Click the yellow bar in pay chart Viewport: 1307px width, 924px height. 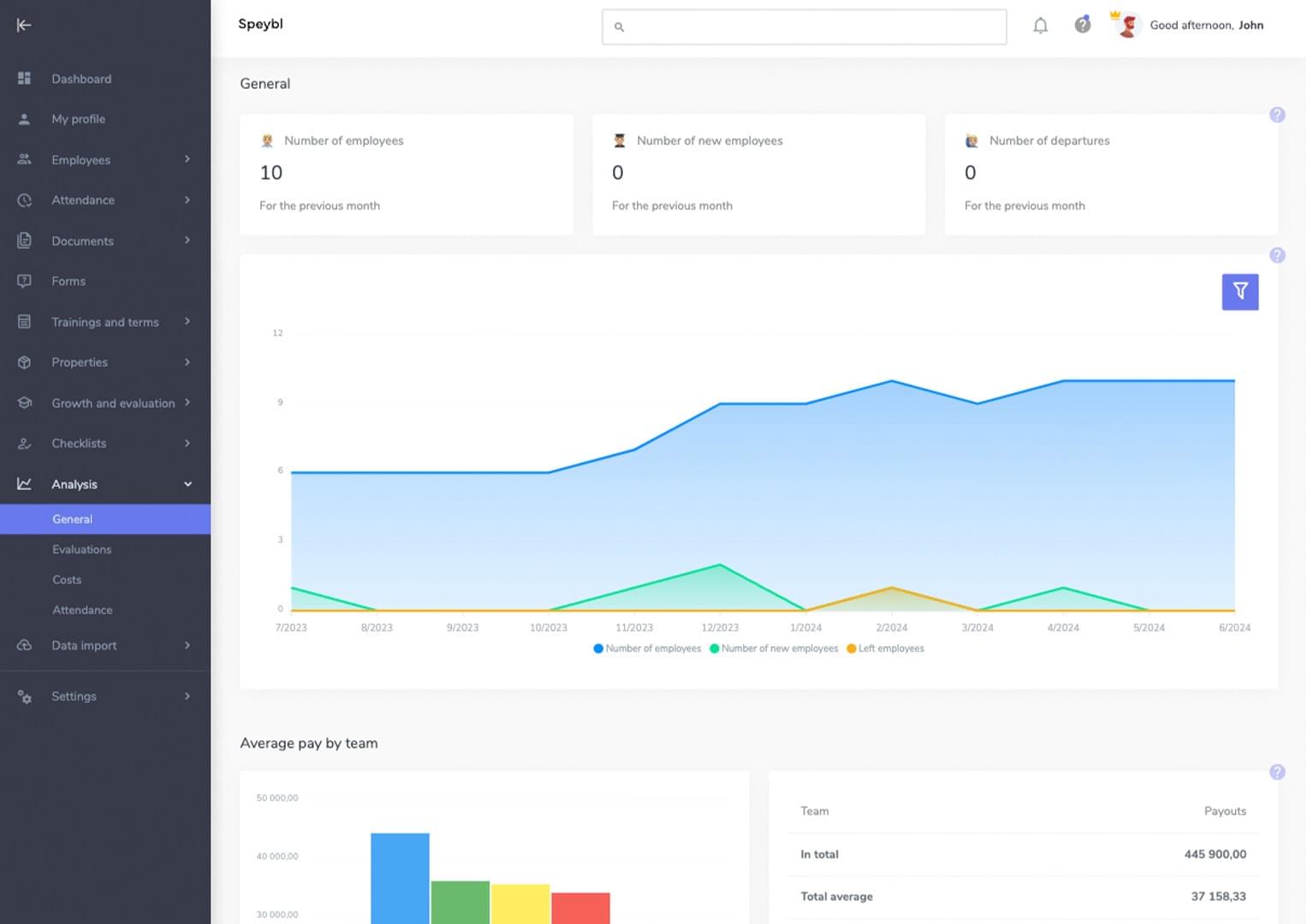(x=520, y=903)
